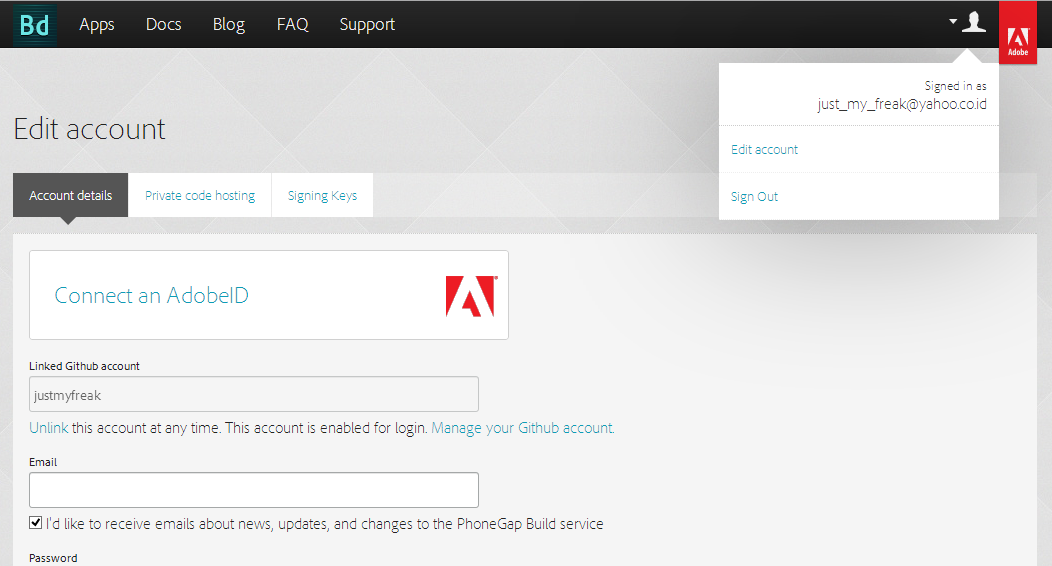The height and width of the screenshot is (566, 1052).
Task: Click into the Email input field
Action: (x=254, y=490)
